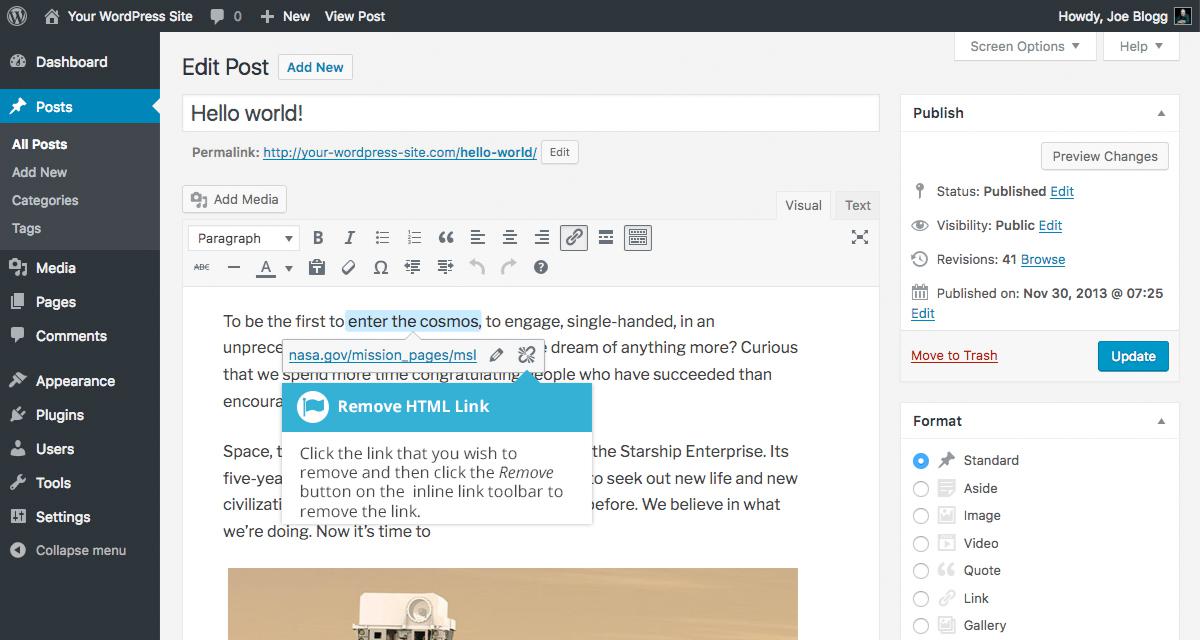Screen dimensions: 1200x640
Task: Click Paste as text button
Action: (x=317, y=267)
